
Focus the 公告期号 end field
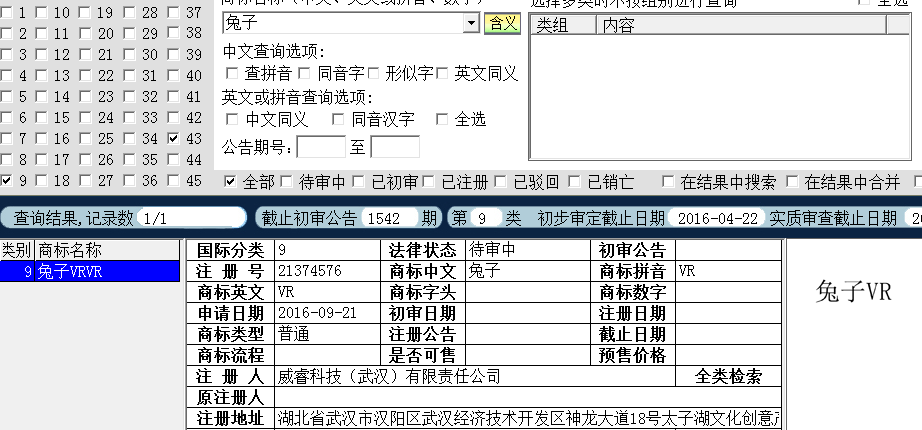[395, 147]
